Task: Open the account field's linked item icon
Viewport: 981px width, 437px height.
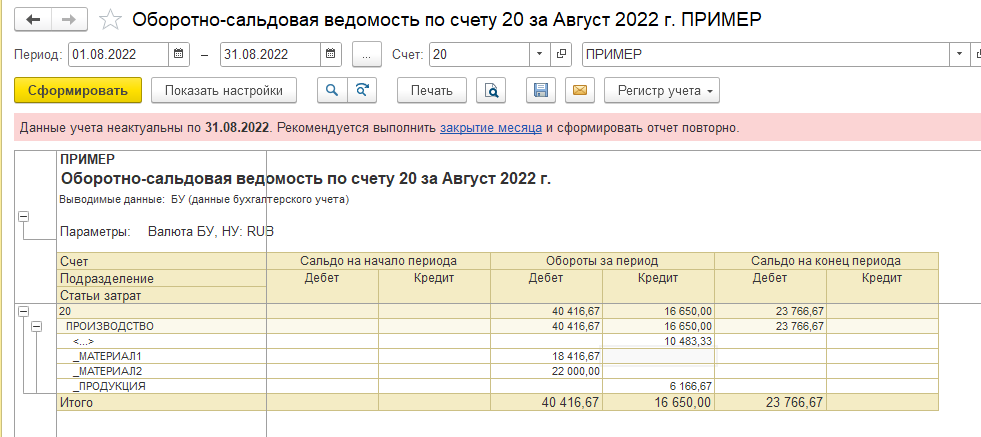Action: pyautogui.click(x=562, y=53)
